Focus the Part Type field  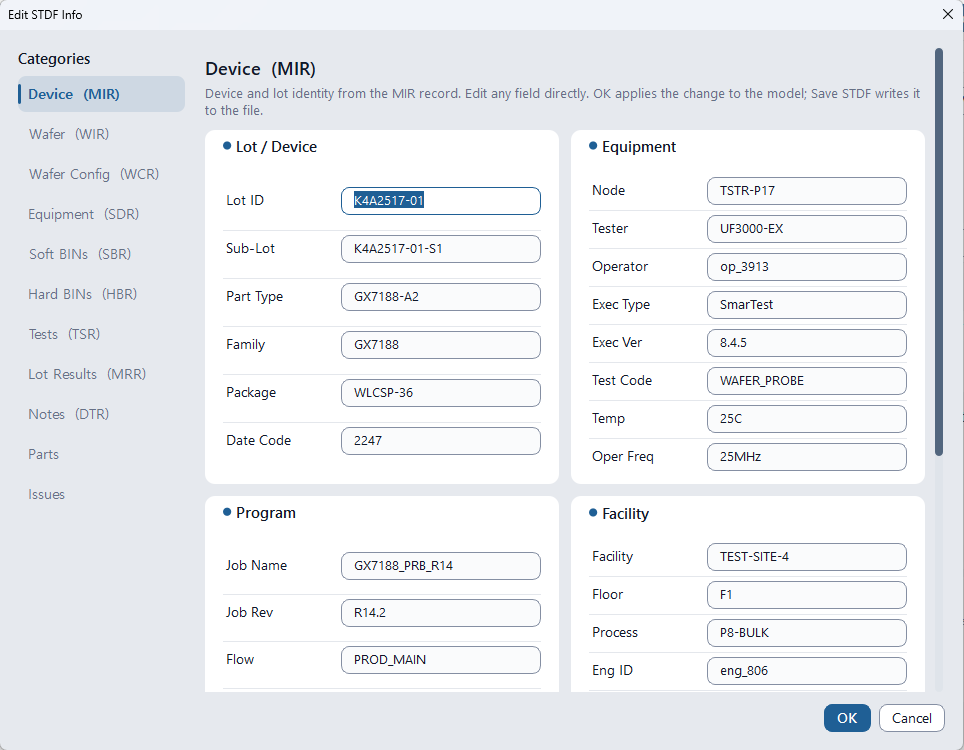tap(441, 297)
